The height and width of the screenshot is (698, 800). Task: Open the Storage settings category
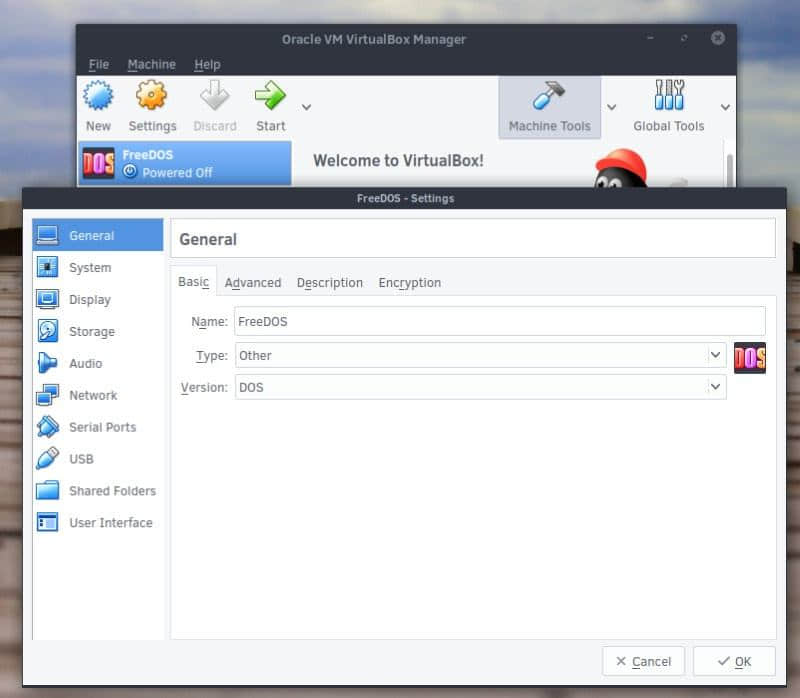click(x=98, y=331)
